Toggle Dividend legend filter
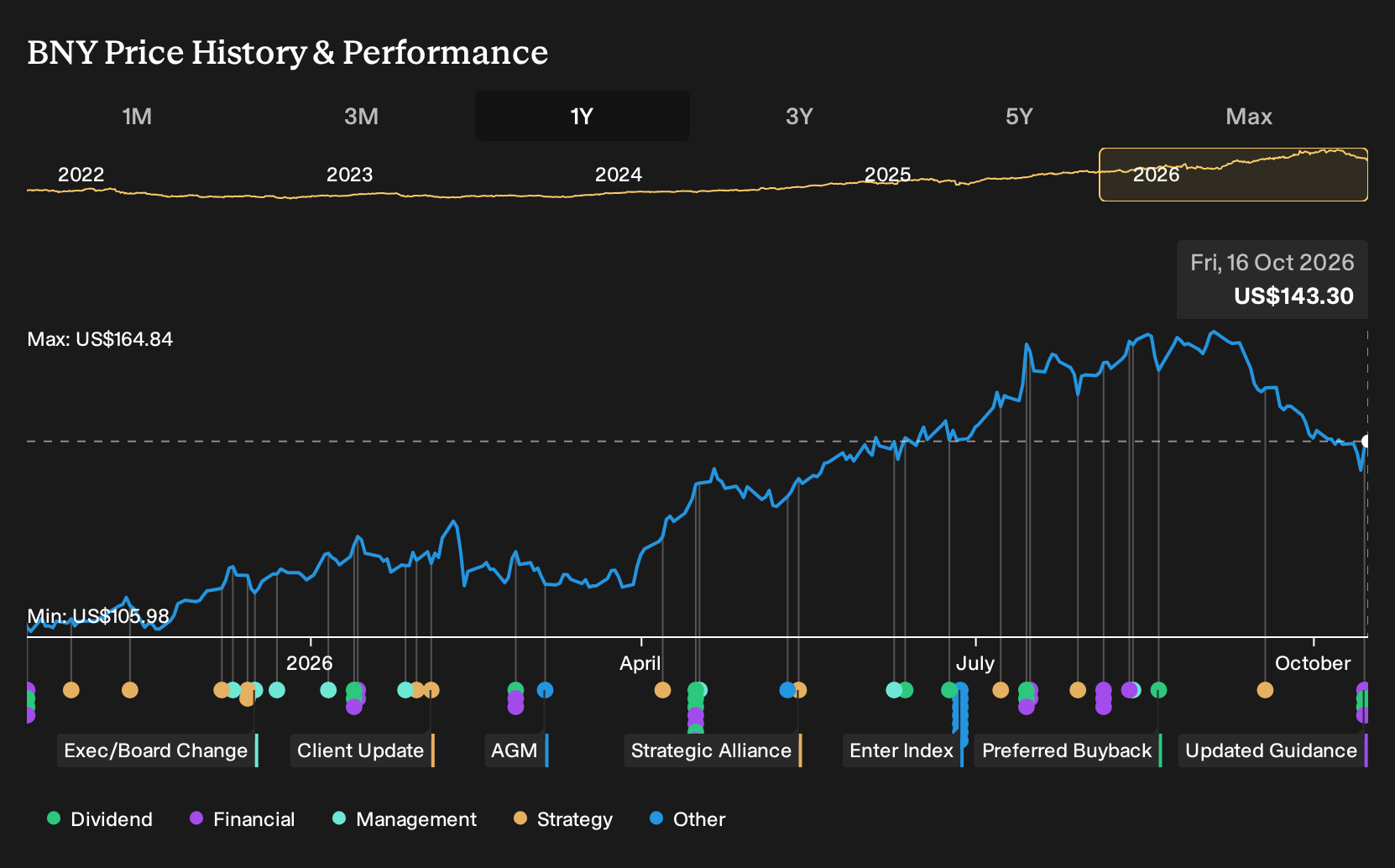Image resolution: width=1395 pixels, height=868 pixels. pyautogui.click(x=100, y=819)
